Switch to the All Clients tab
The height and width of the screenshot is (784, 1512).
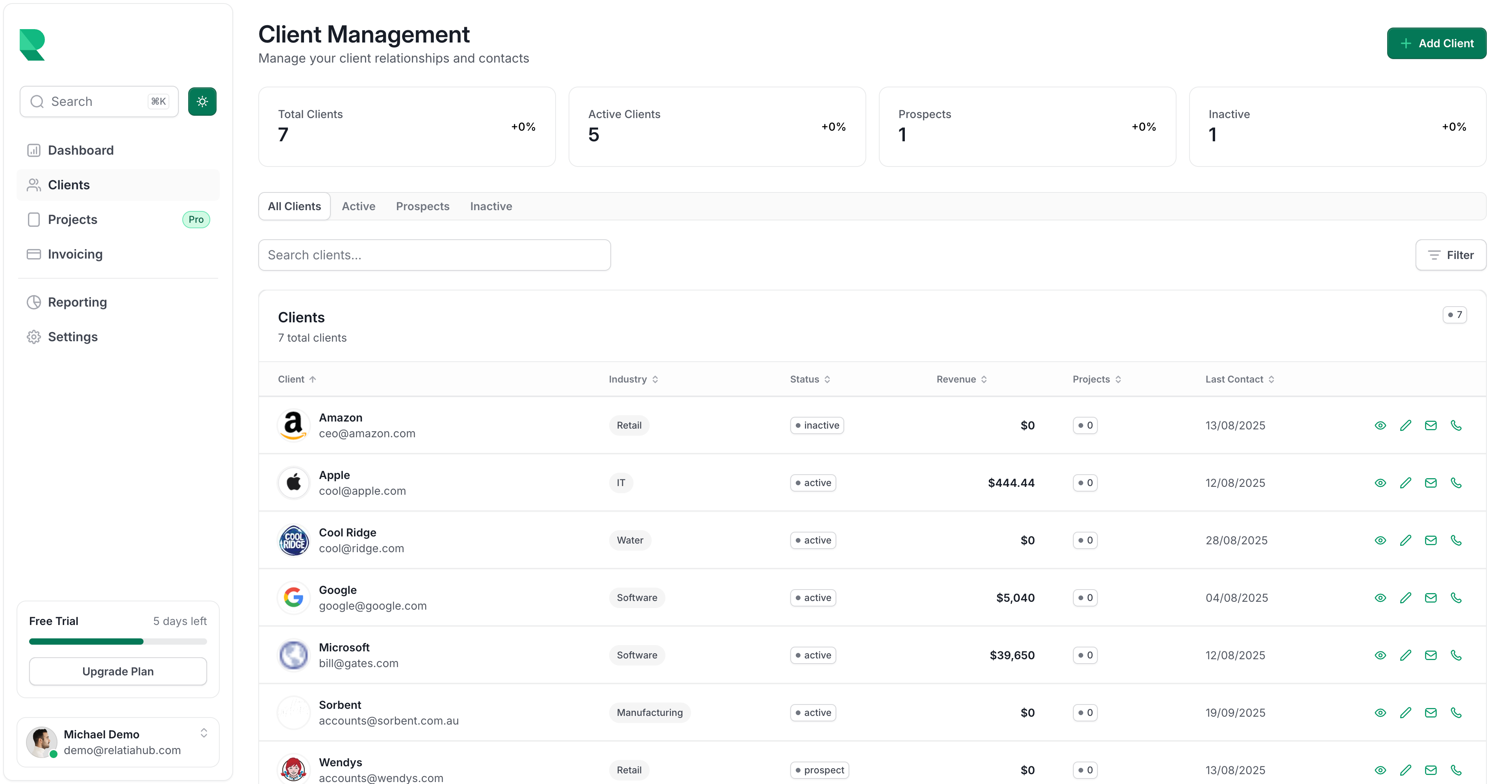[295, 207]
